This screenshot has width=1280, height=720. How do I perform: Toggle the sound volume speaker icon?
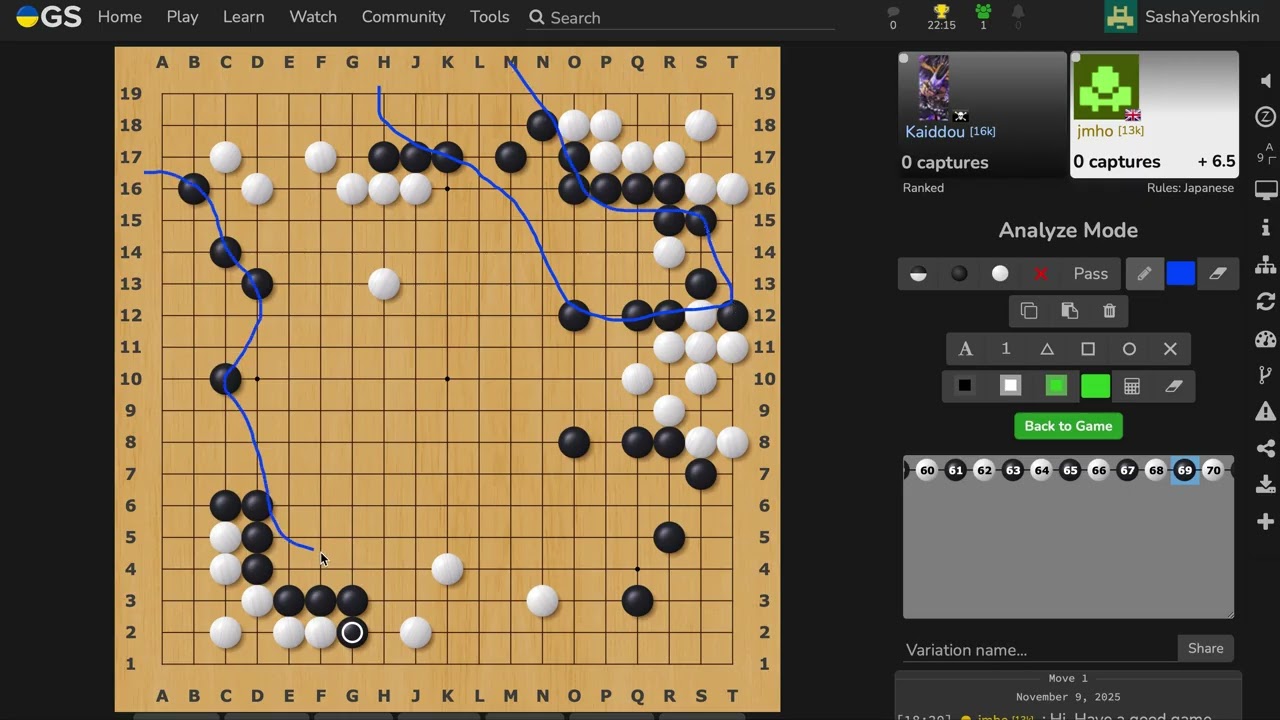(1266, 81)
